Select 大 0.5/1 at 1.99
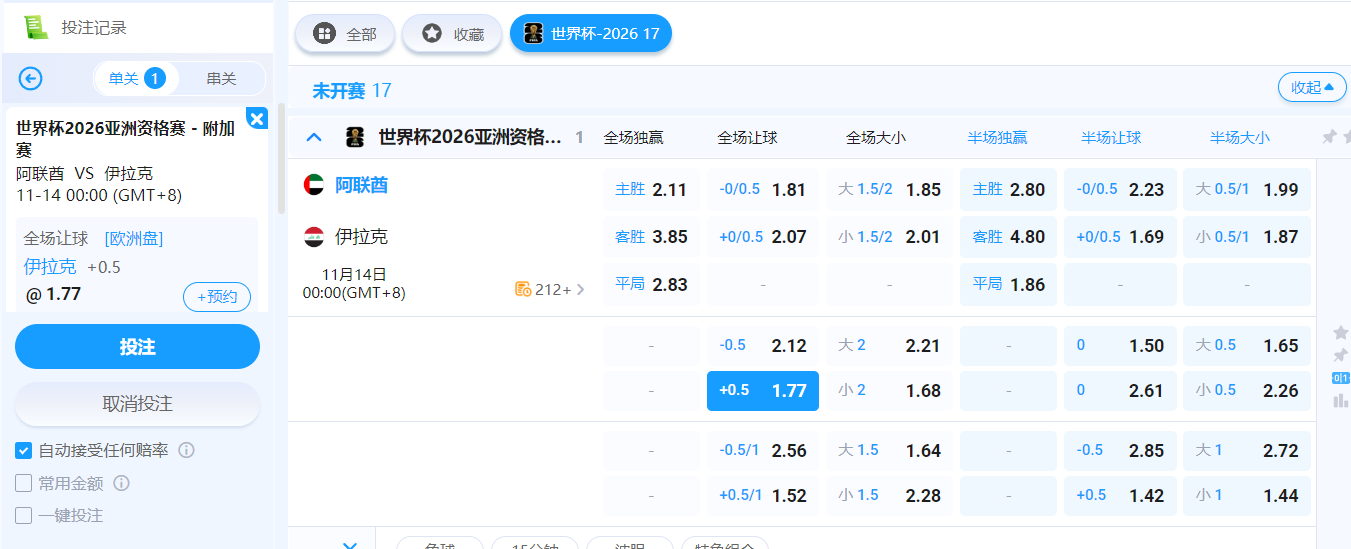The height and width of the screenshot is (549, 1351). 1247,189
